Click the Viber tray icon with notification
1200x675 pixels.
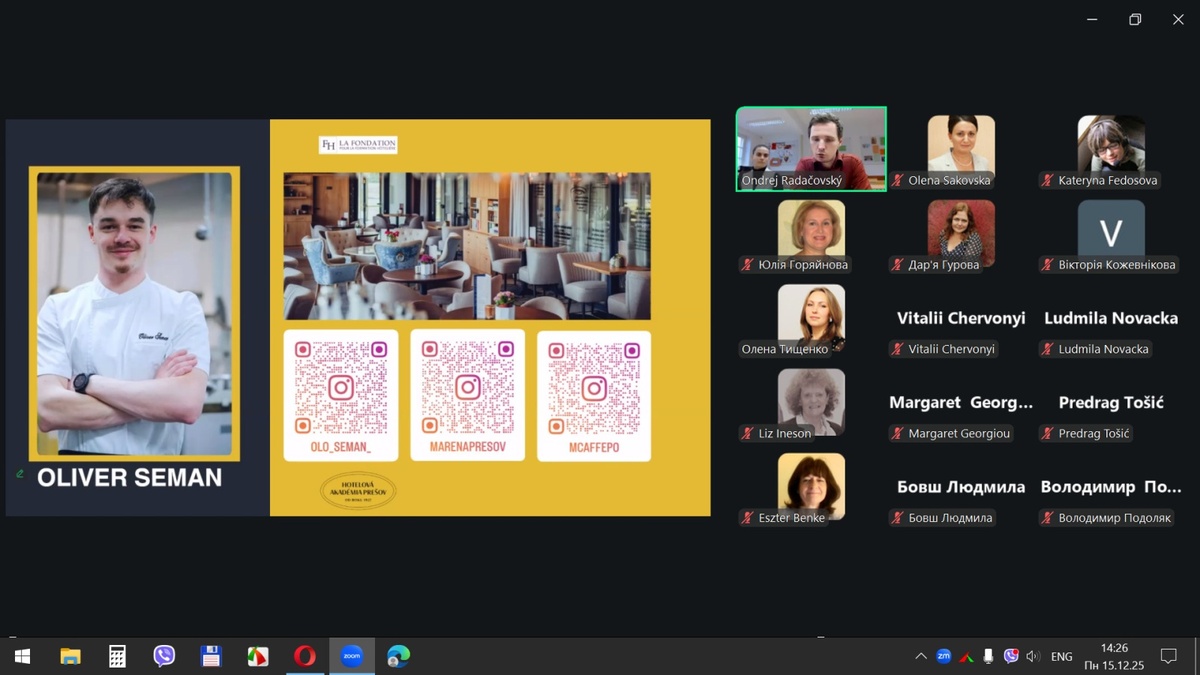pos(1011,656)
